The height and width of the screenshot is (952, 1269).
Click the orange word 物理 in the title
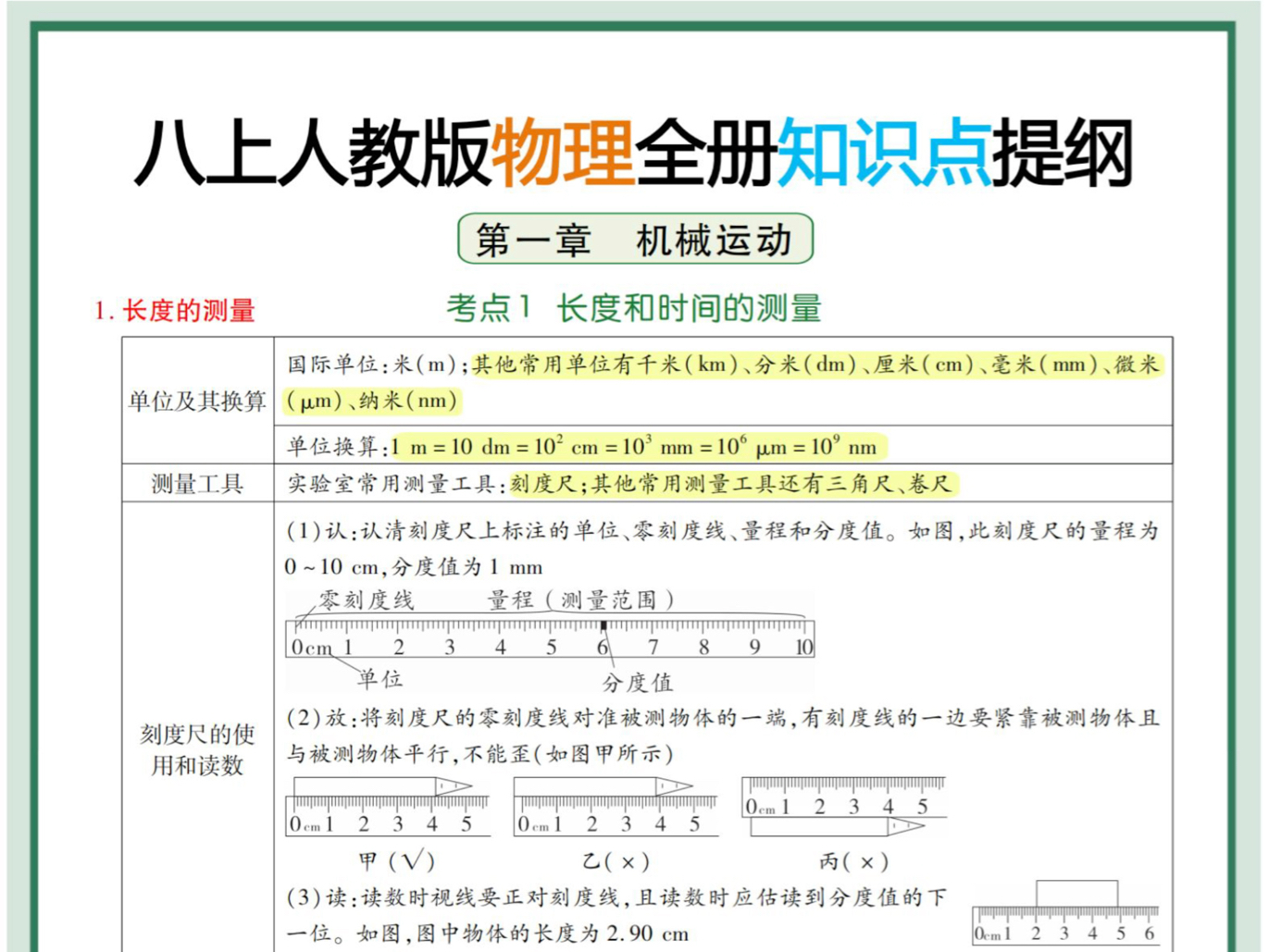[562, 154]
